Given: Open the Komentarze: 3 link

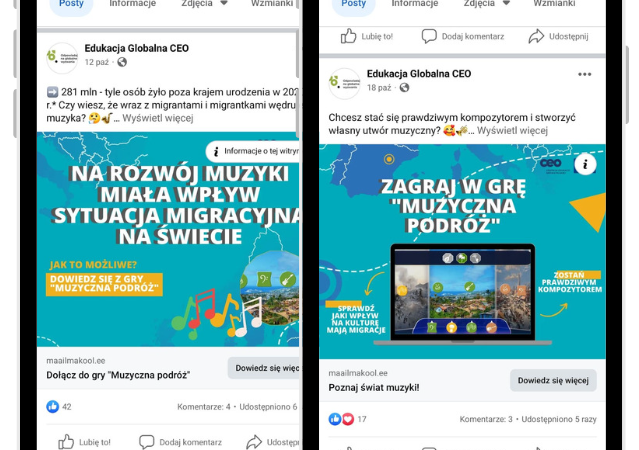Looking at the screenshot, I should coord(486,419).
